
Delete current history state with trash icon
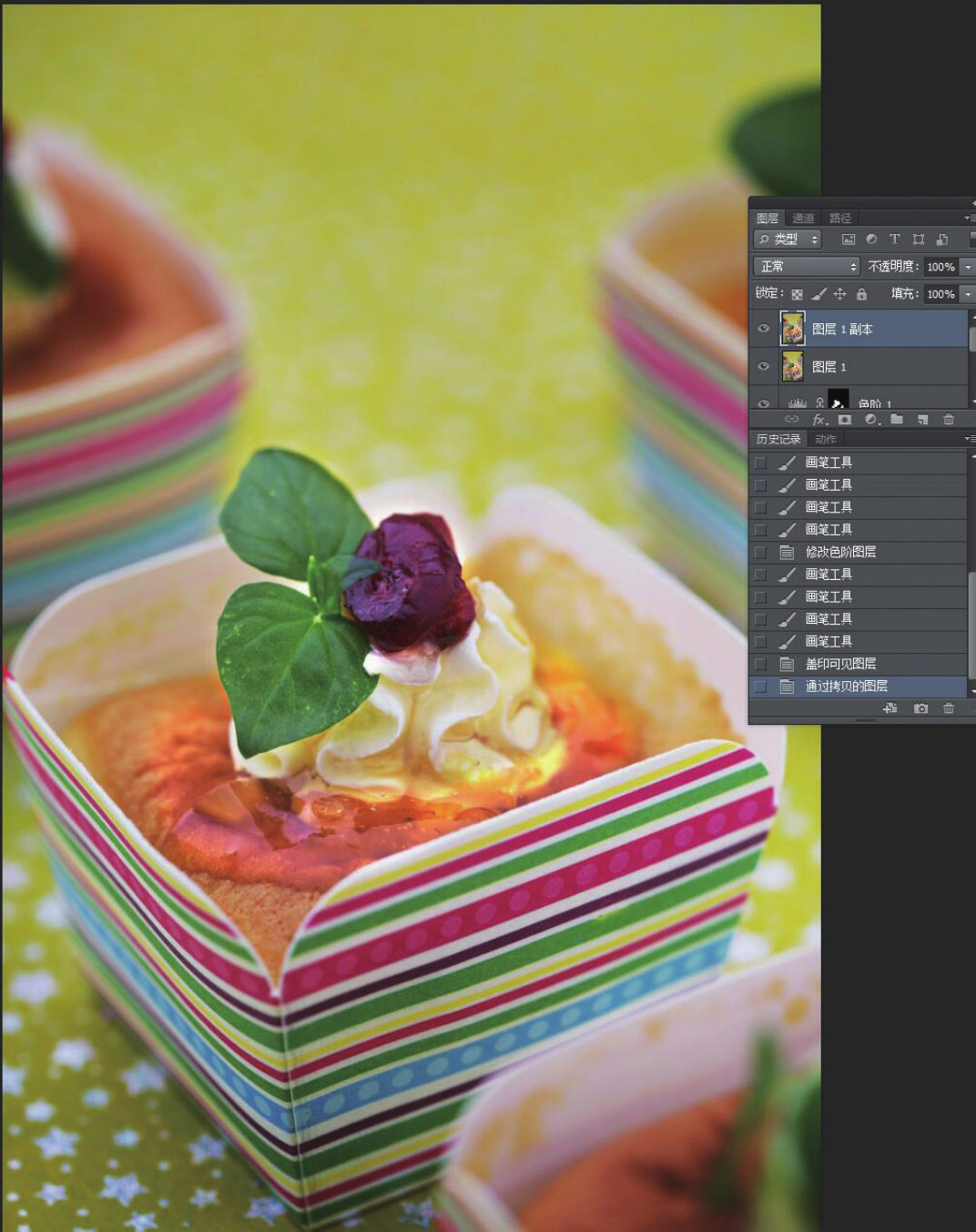coord(949,708)
